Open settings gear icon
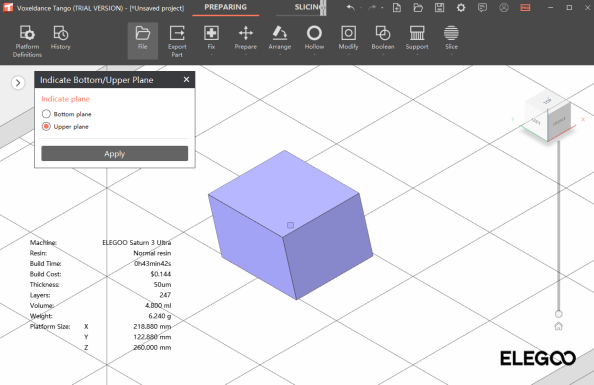The image size is (594, 385). (x=461, y=8)
